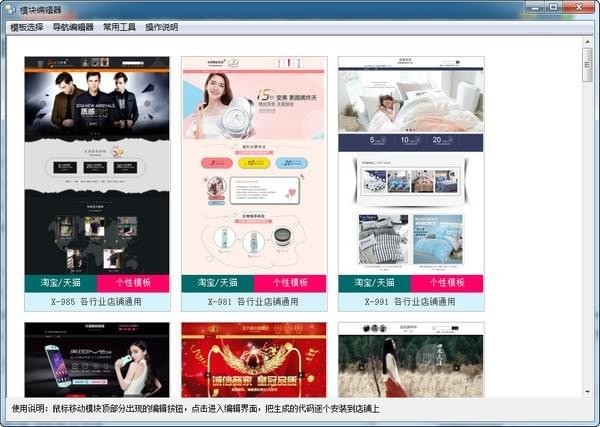Image resolution: width=600 pixels, height=427 pixels.
Task: Pick the smartphone template in second row
Action: 97,360
